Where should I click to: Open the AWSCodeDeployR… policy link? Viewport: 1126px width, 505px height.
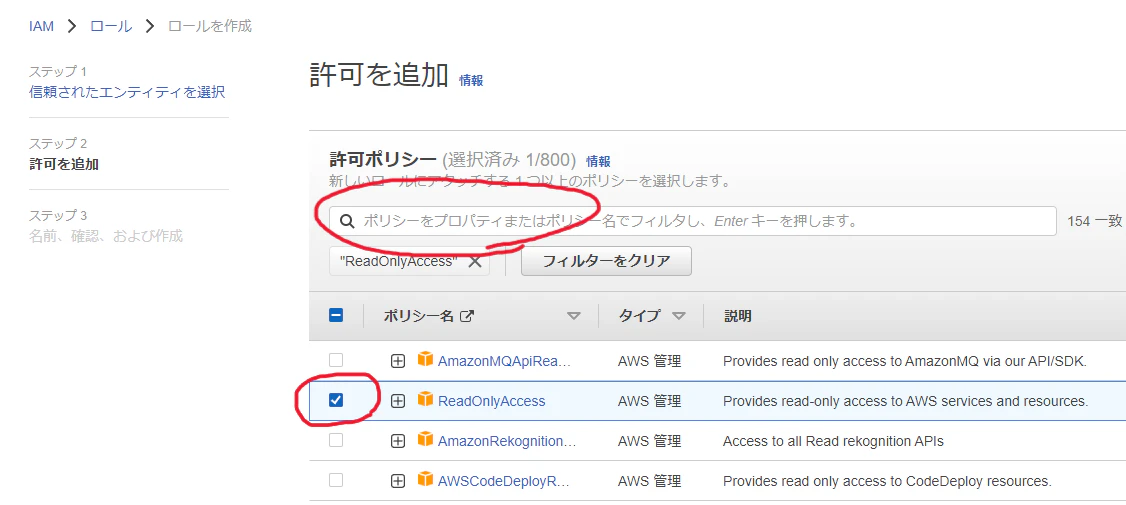point(503,481)
